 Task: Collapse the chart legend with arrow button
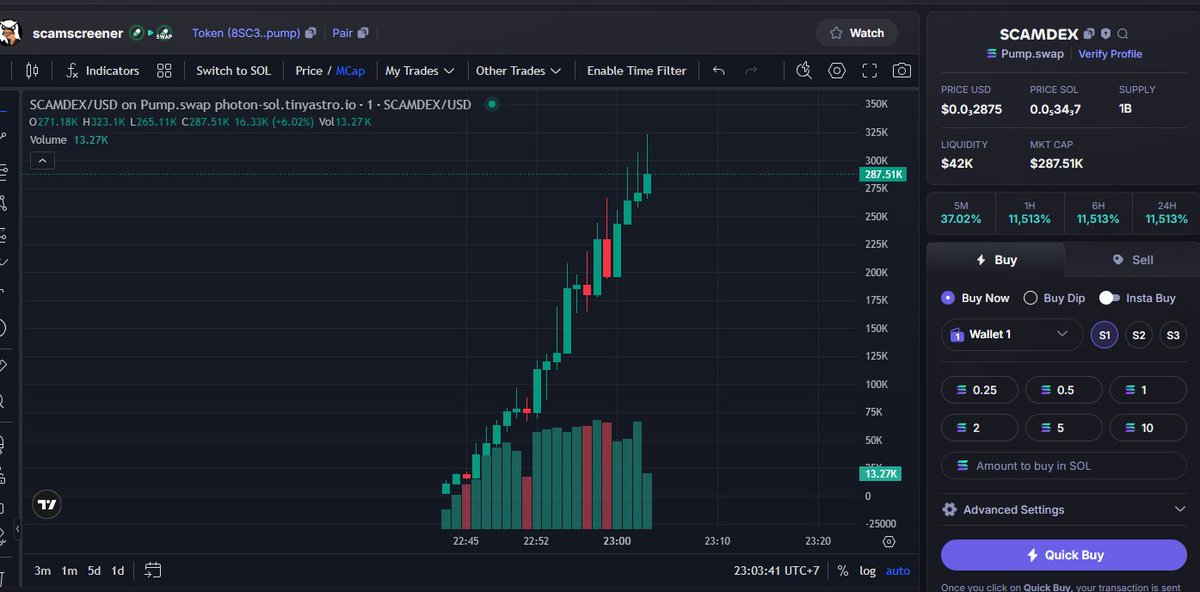coord(43,160)
